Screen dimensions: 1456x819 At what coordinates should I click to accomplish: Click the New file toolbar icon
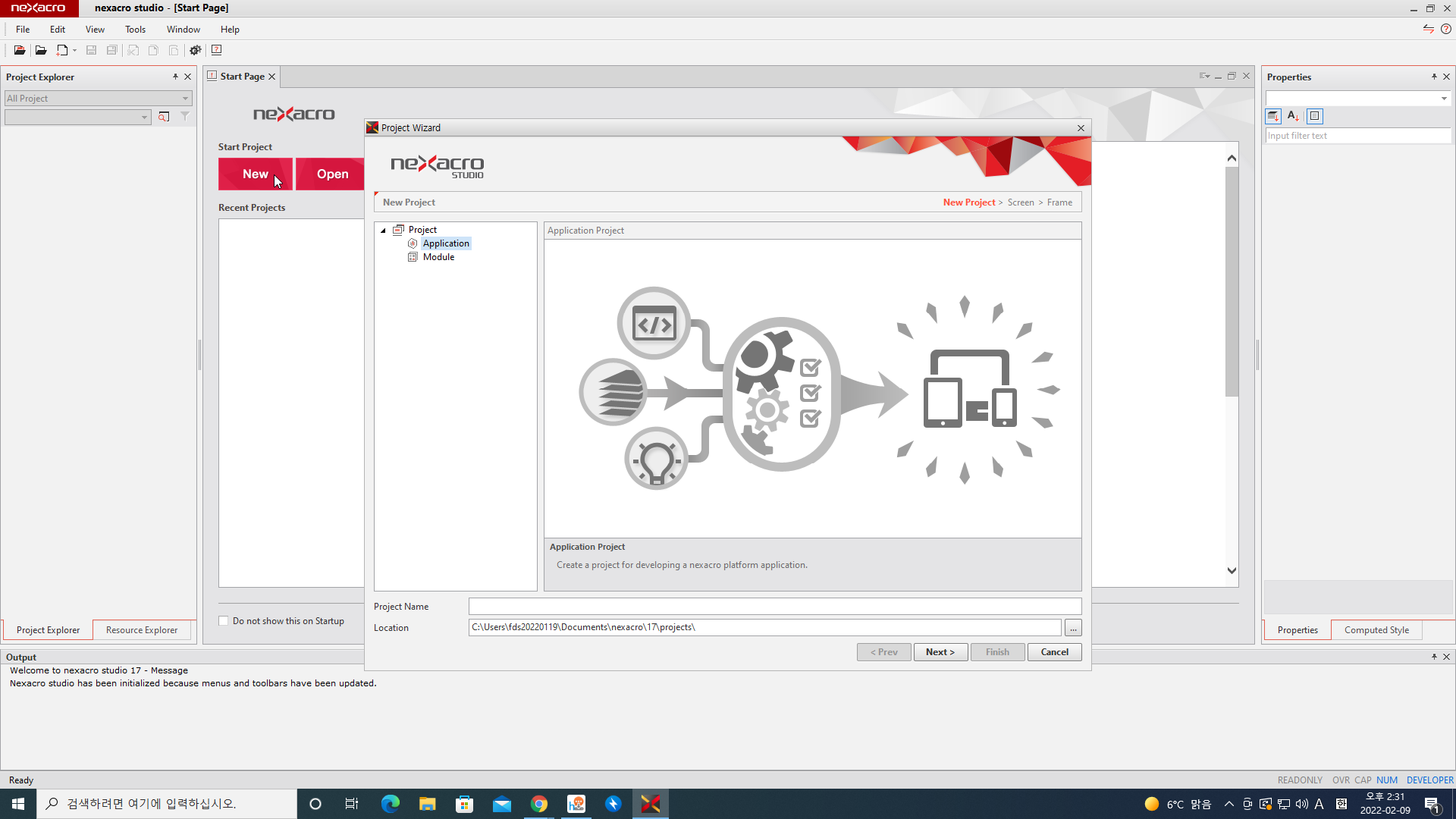pos(62,50)
